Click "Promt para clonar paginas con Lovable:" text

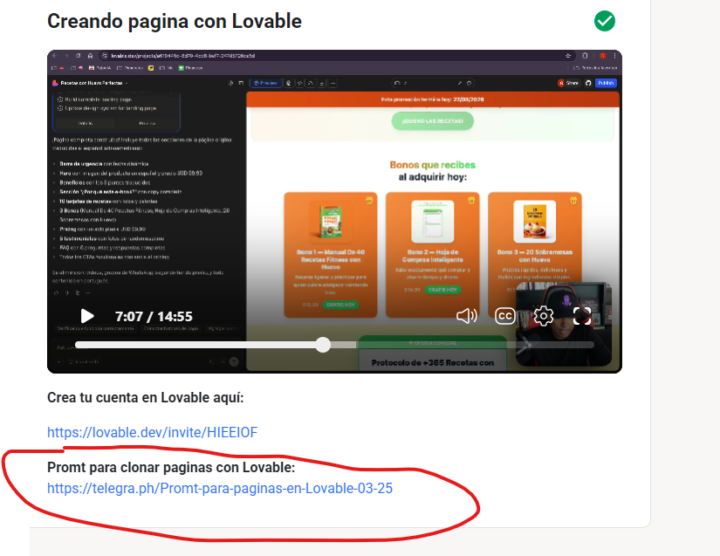pos(171,467)
